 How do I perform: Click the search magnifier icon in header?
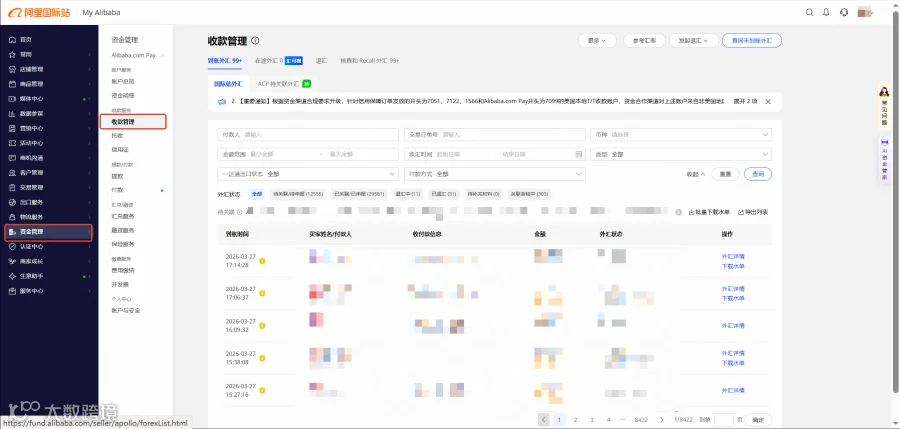(x=809, y=12)
